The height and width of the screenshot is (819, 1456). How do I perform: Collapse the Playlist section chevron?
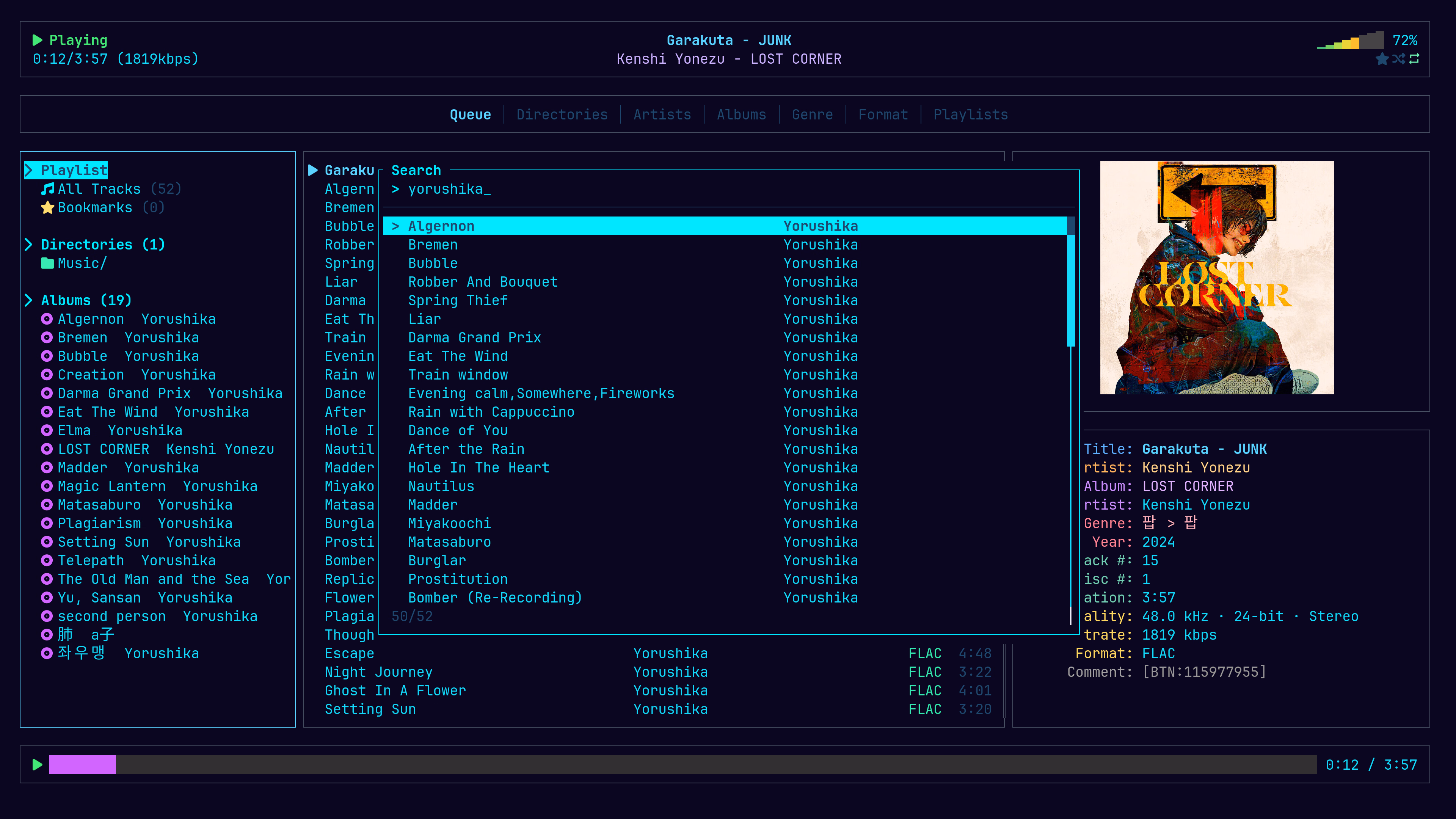pyautogui.click(x=29, y=170)
